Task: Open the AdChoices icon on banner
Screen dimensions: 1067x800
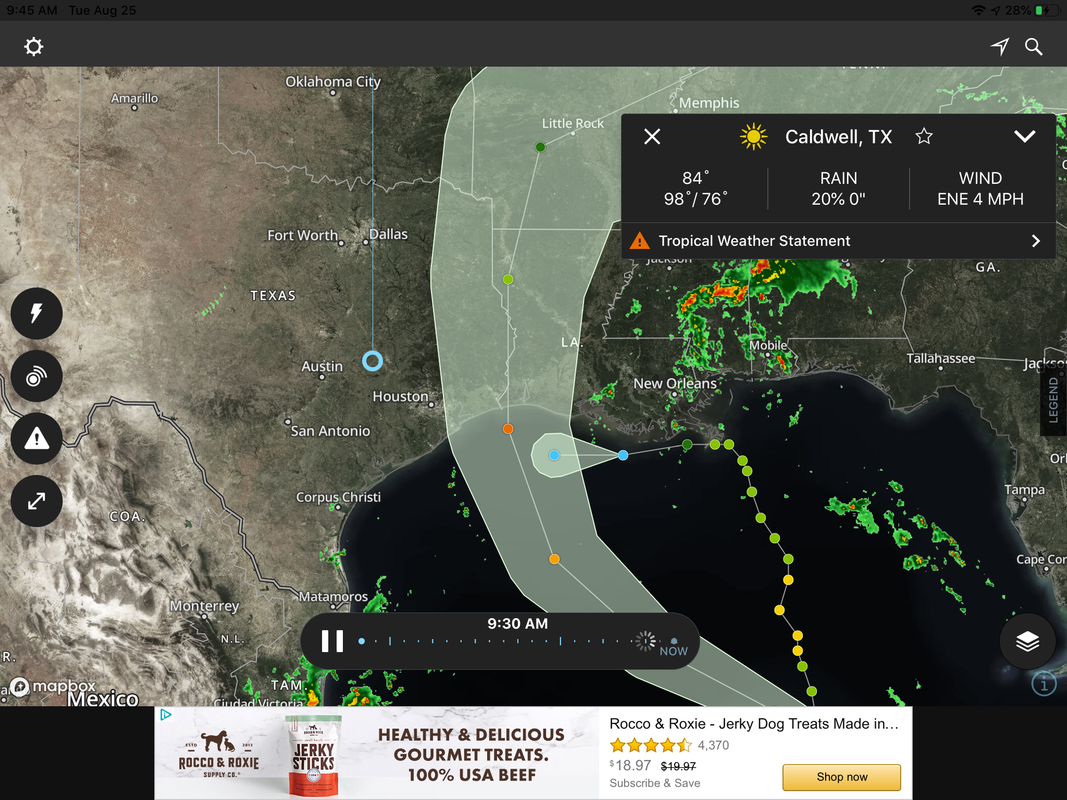Action: (x=165, y=714)
